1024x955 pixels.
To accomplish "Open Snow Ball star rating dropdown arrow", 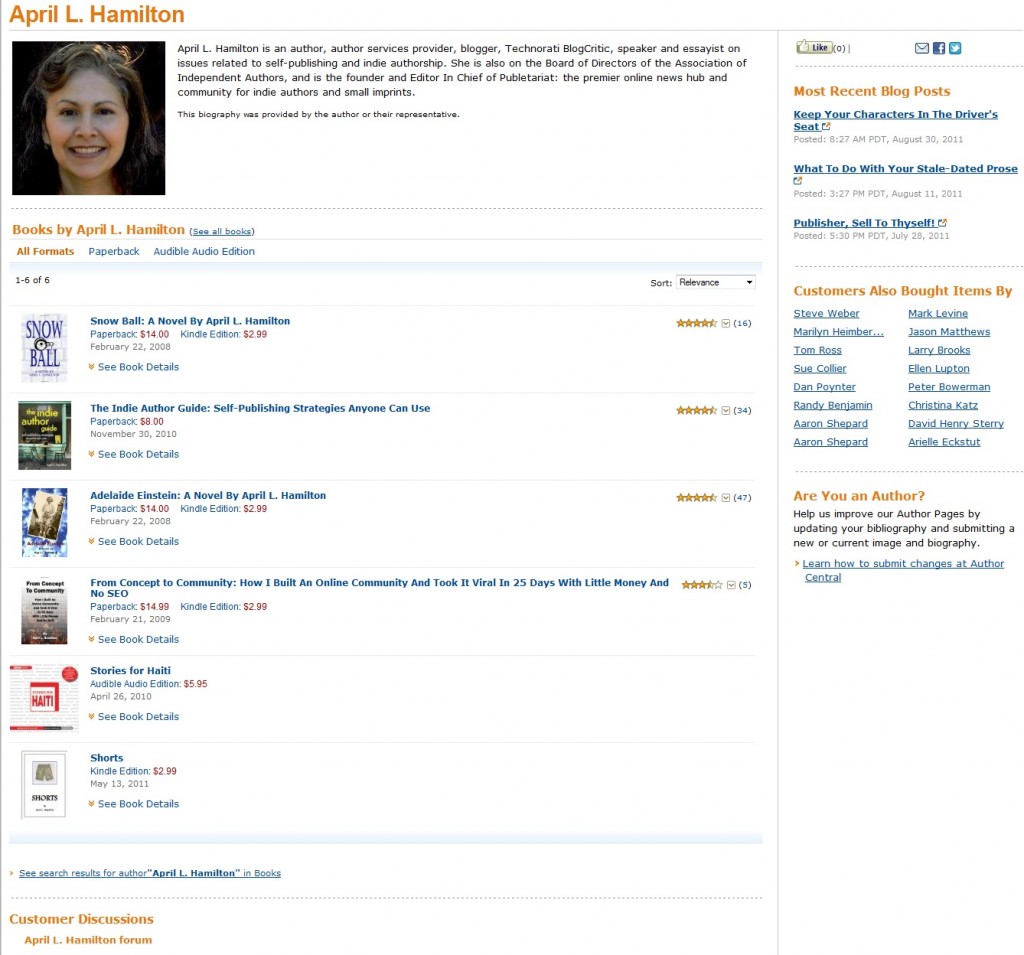I will (x=726, y=323).
